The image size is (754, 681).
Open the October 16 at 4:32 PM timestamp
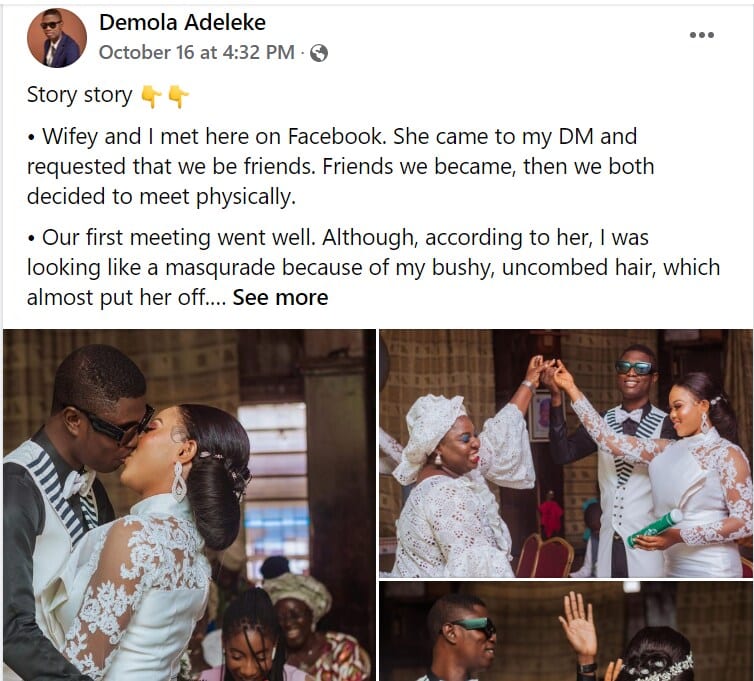pos(196,53)
